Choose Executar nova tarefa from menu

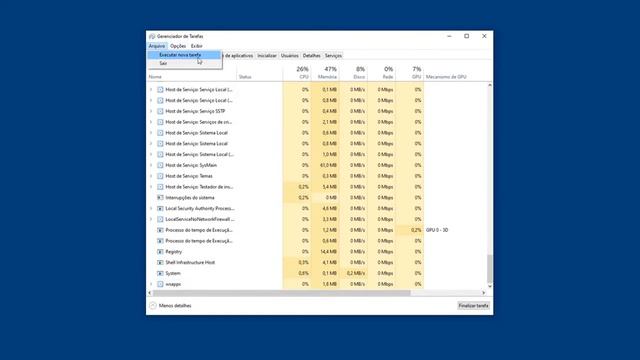click(184, 55)
